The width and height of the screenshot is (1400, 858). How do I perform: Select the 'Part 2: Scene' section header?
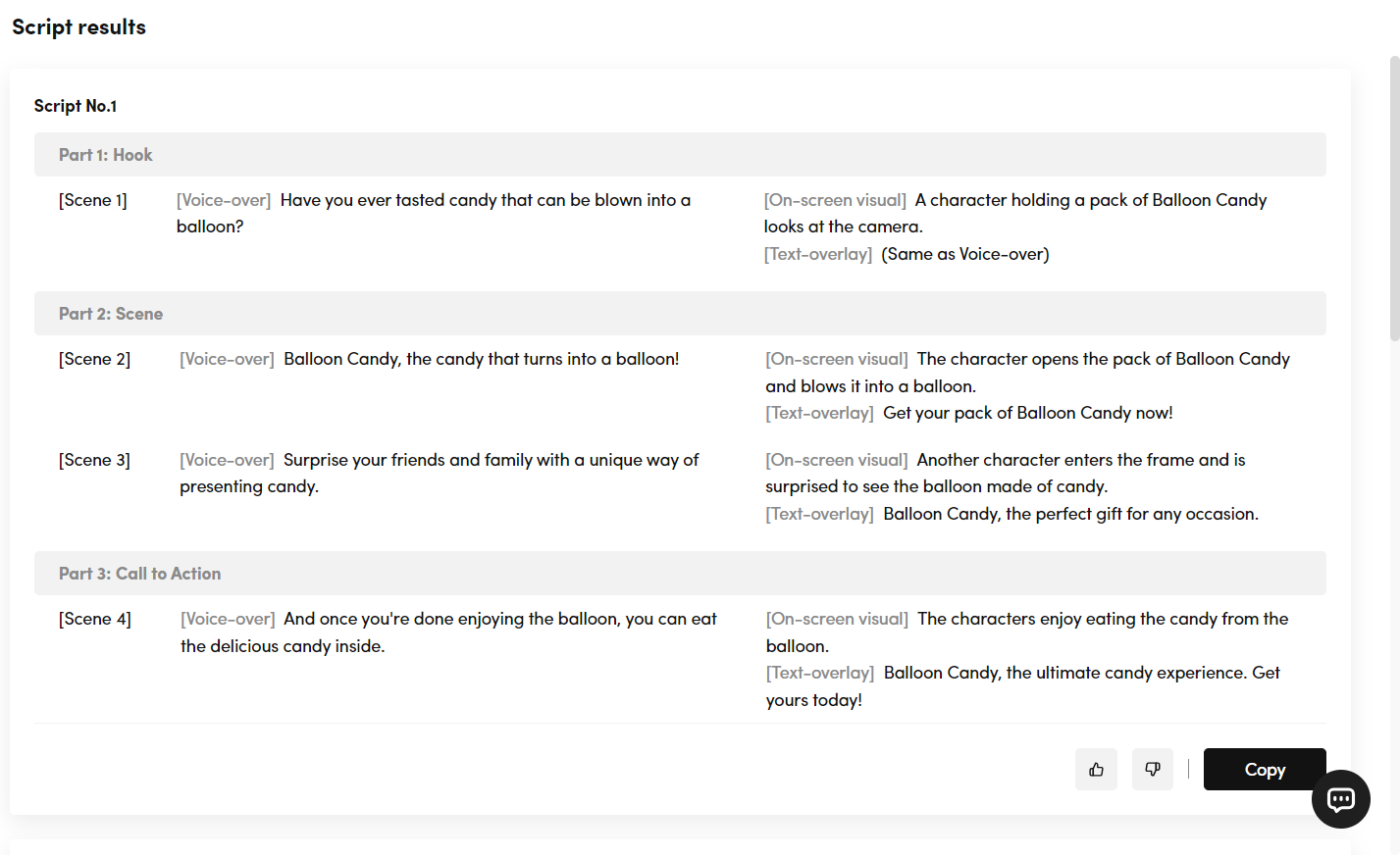(680, 314)
